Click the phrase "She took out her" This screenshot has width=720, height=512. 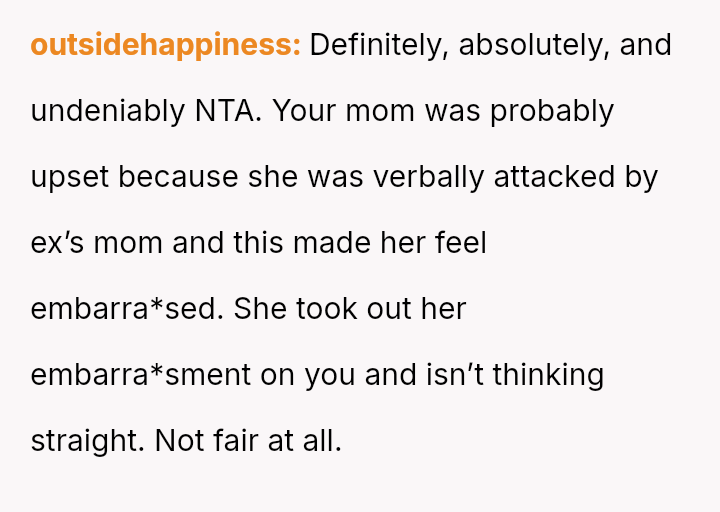click(350, 309)
